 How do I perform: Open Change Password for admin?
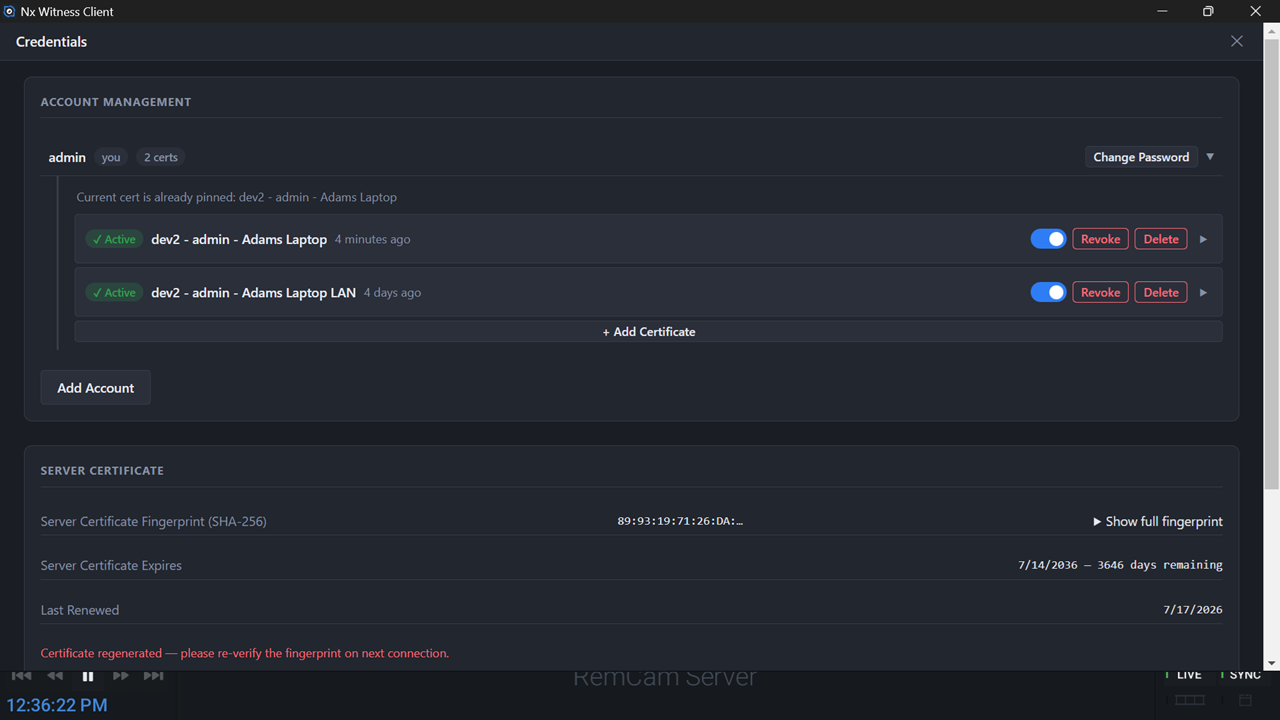tap(1141, 157)
